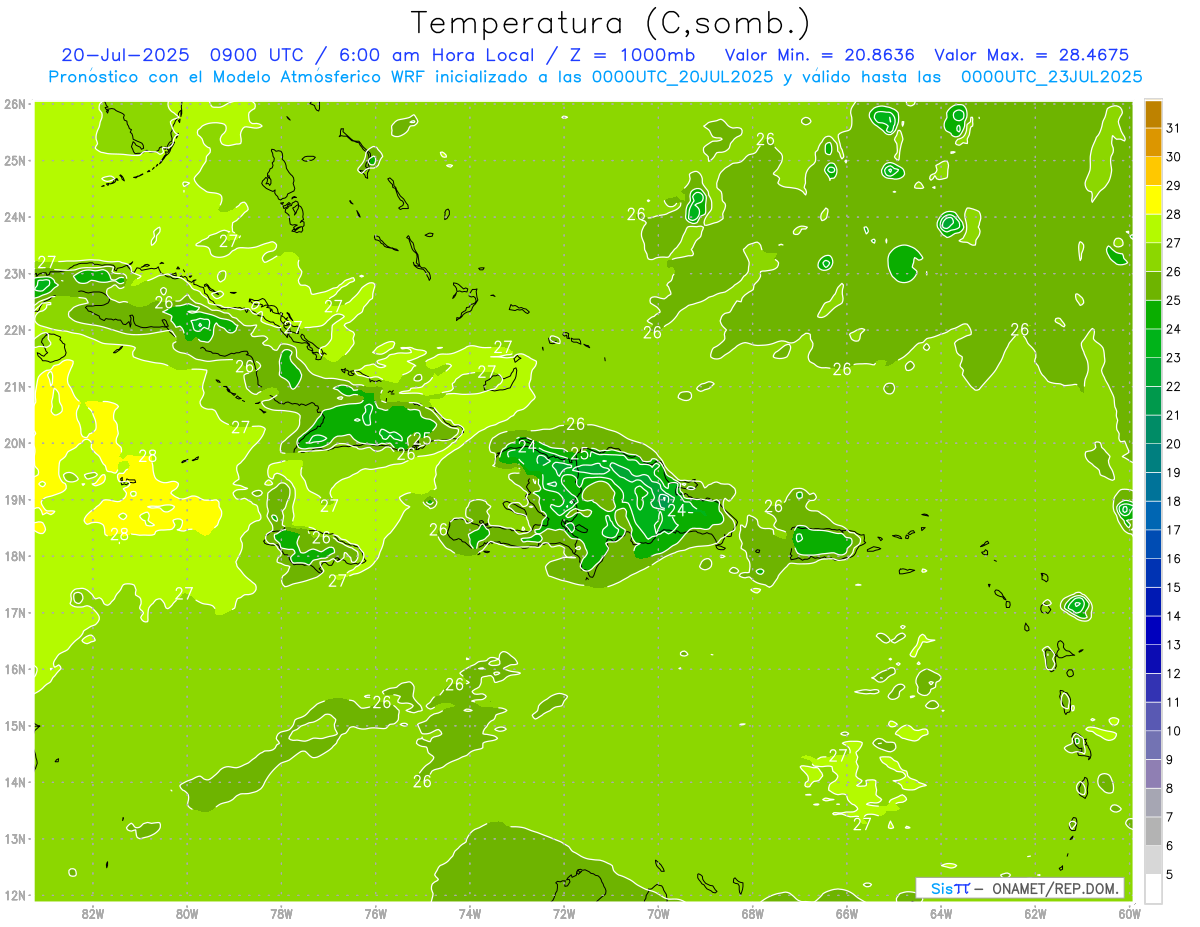
Task: Click the "70W" longitude axis label
Action: coord(658,913)
